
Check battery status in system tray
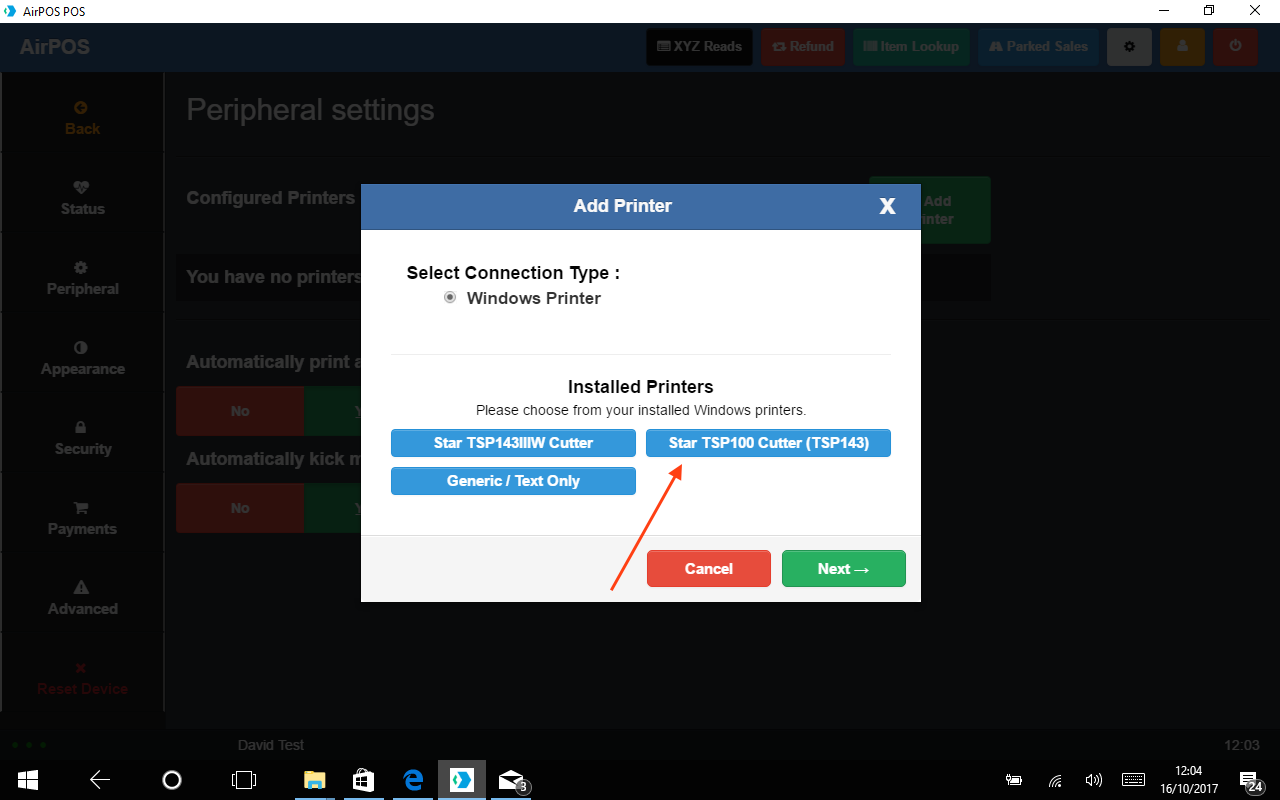pyautogui.click(x=1014, y=781)
